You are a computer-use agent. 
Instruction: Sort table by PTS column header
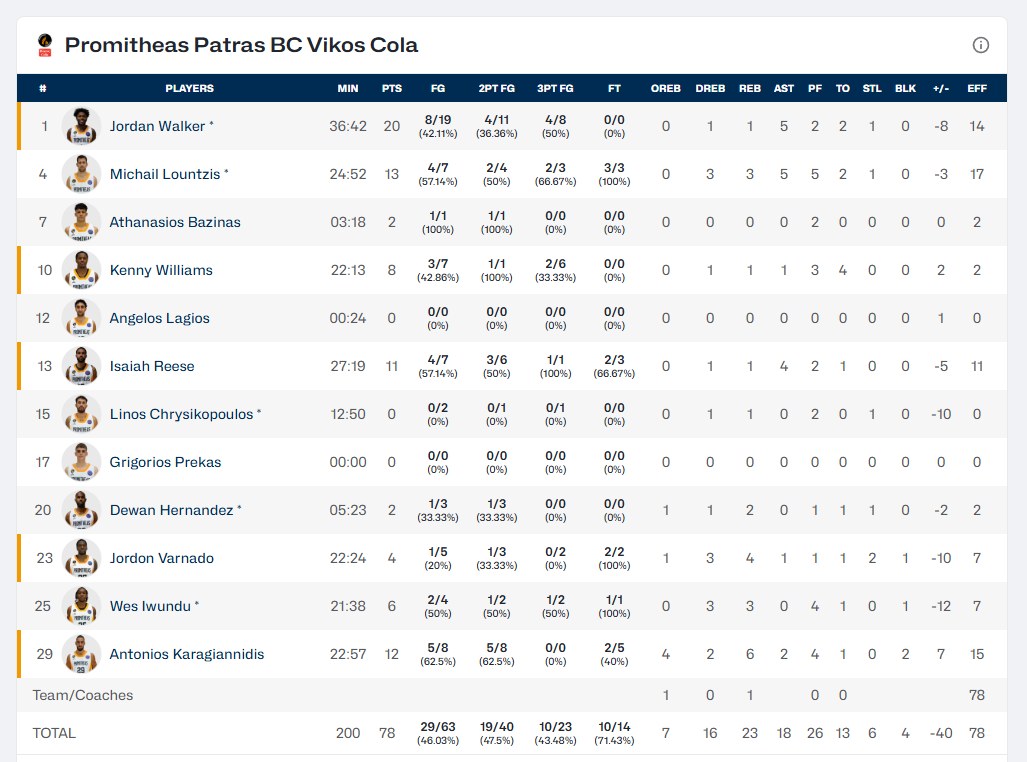[392, 88]
